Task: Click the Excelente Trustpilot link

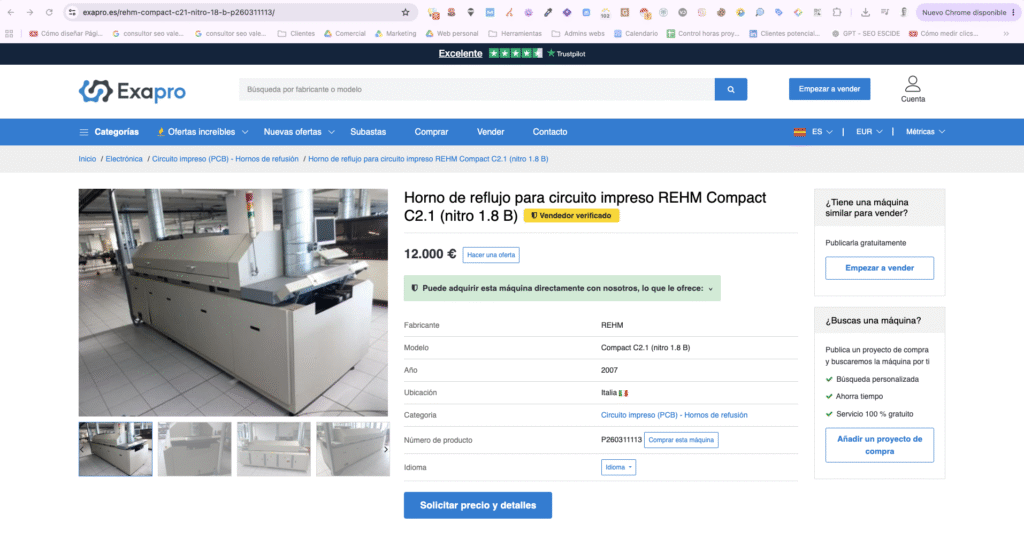Action: [460, 54]
